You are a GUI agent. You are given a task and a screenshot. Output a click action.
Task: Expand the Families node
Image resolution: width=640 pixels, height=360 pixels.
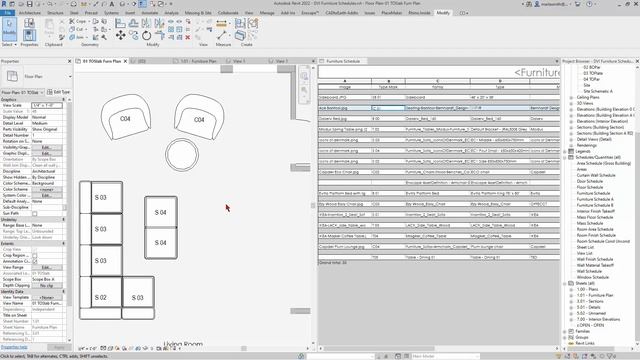click(x=565, y=331)
